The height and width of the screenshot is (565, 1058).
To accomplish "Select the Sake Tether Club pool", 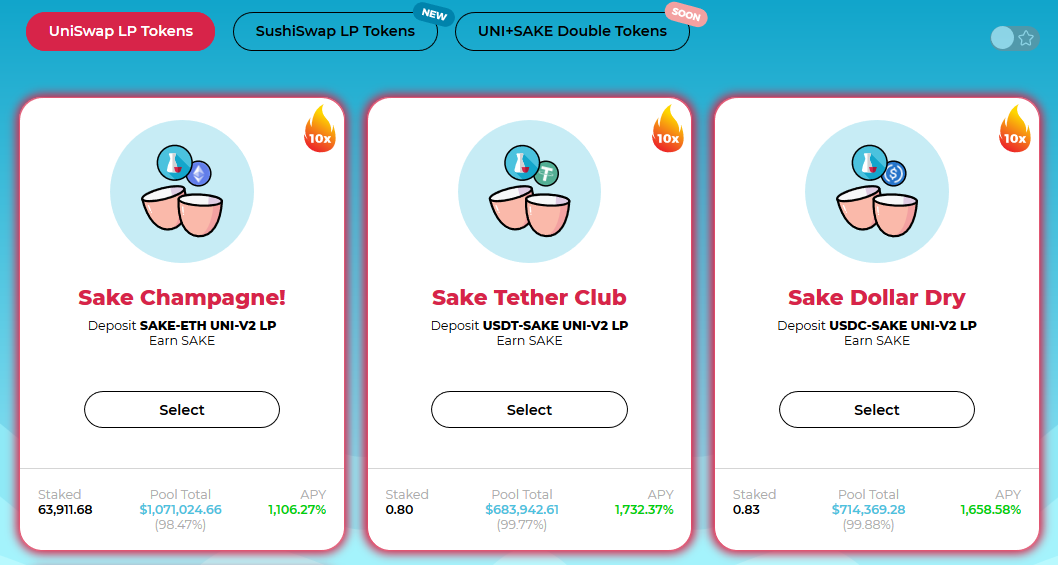I will coord(529,410).
